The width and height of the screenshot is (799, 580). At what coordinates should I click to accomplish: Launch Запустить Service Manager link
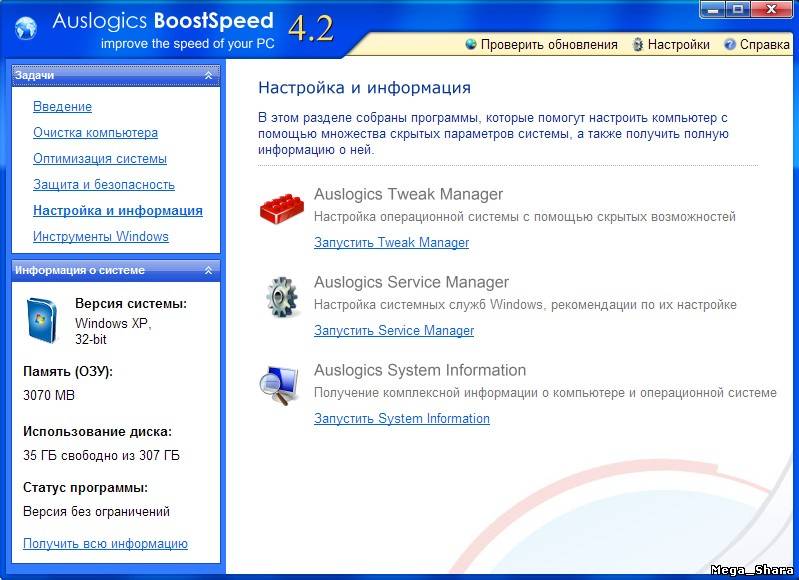click(x=394, y=331)
